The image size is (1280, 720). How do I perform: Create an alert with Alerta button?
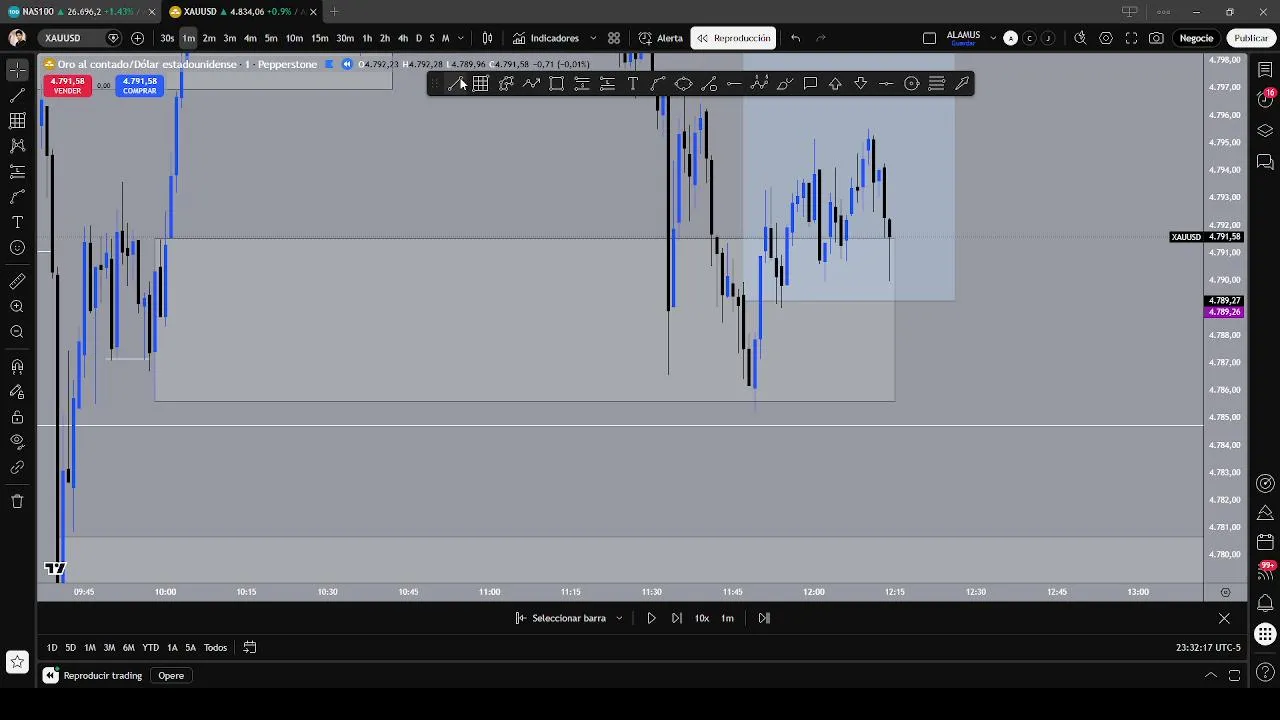pyautogui.click(x=661, y=38)
